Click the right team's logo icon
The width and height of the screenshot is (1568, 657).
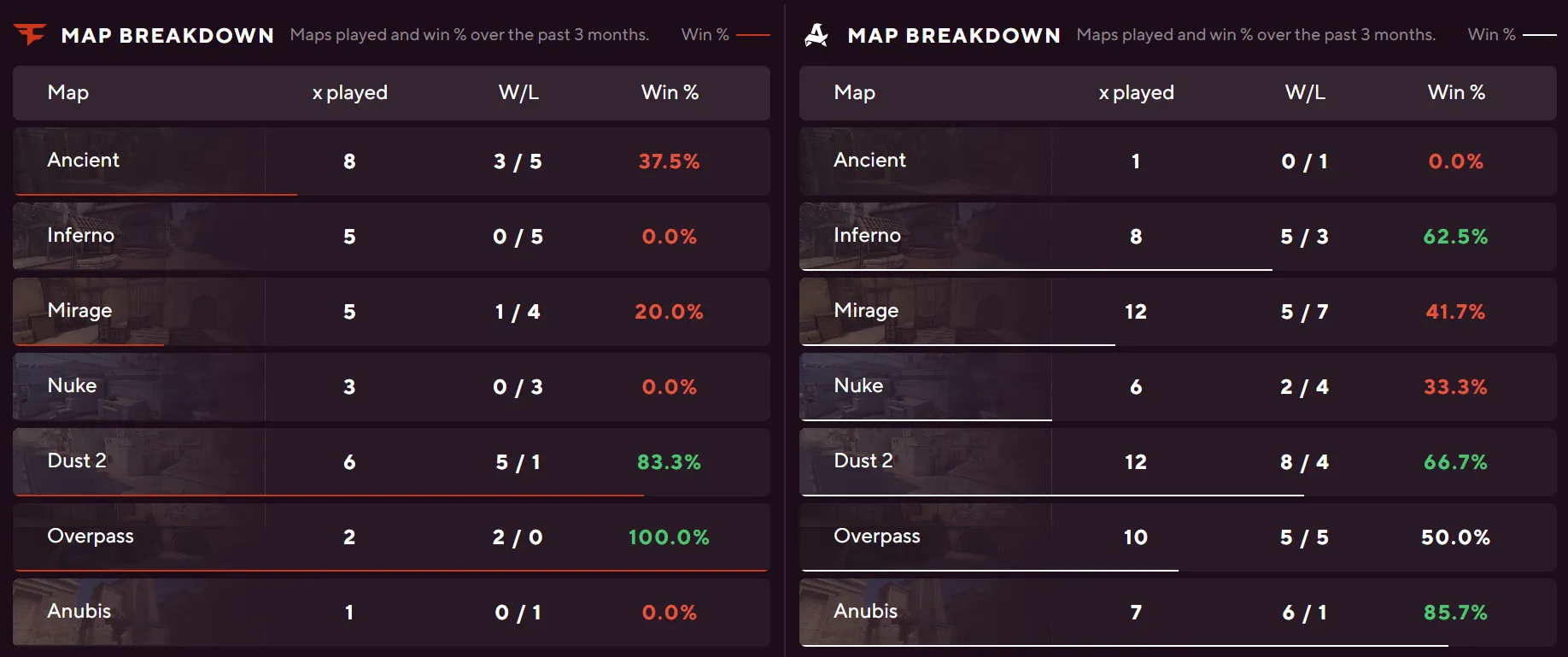816,35
